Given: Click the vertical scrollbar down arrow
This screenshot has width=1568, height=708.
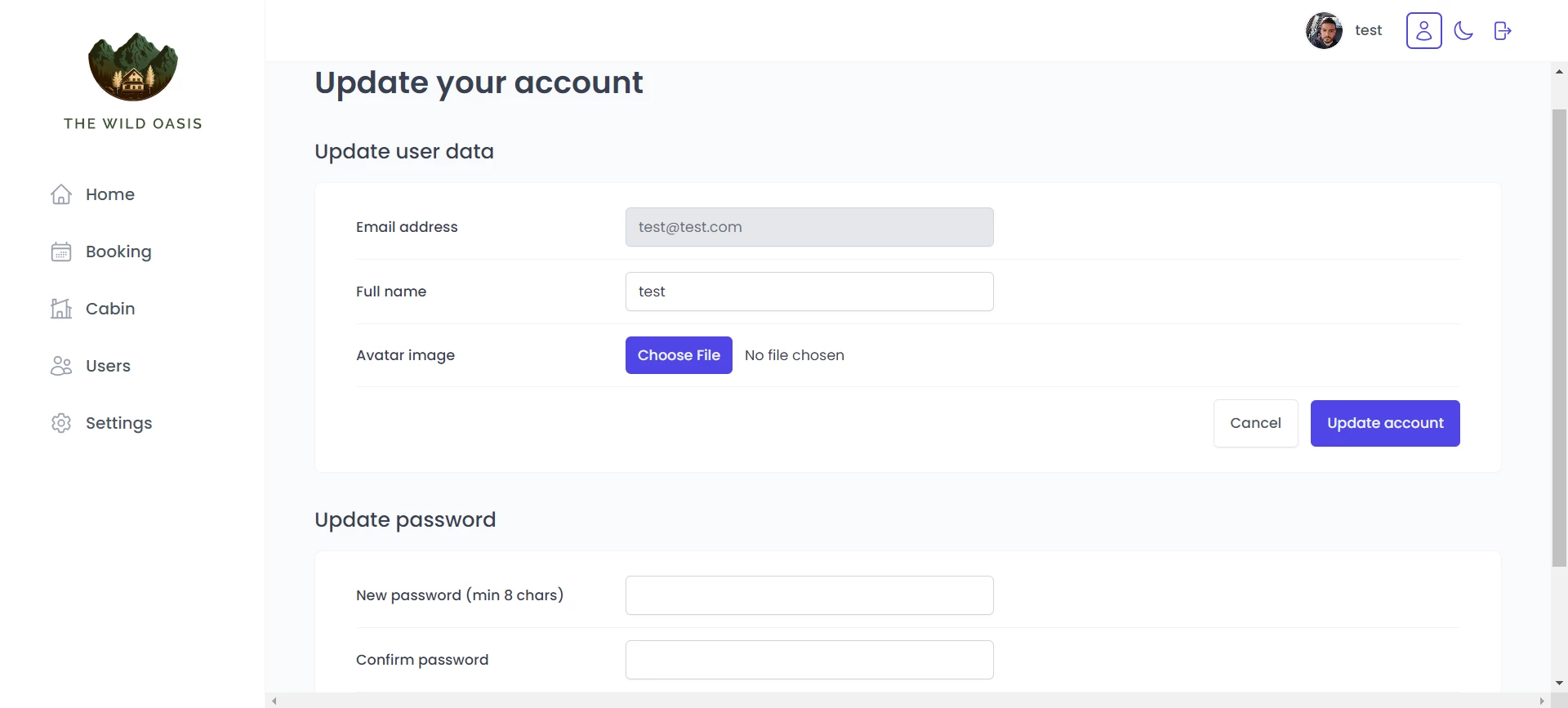Looking at the screenshot, I should [x=1559, y=683].
